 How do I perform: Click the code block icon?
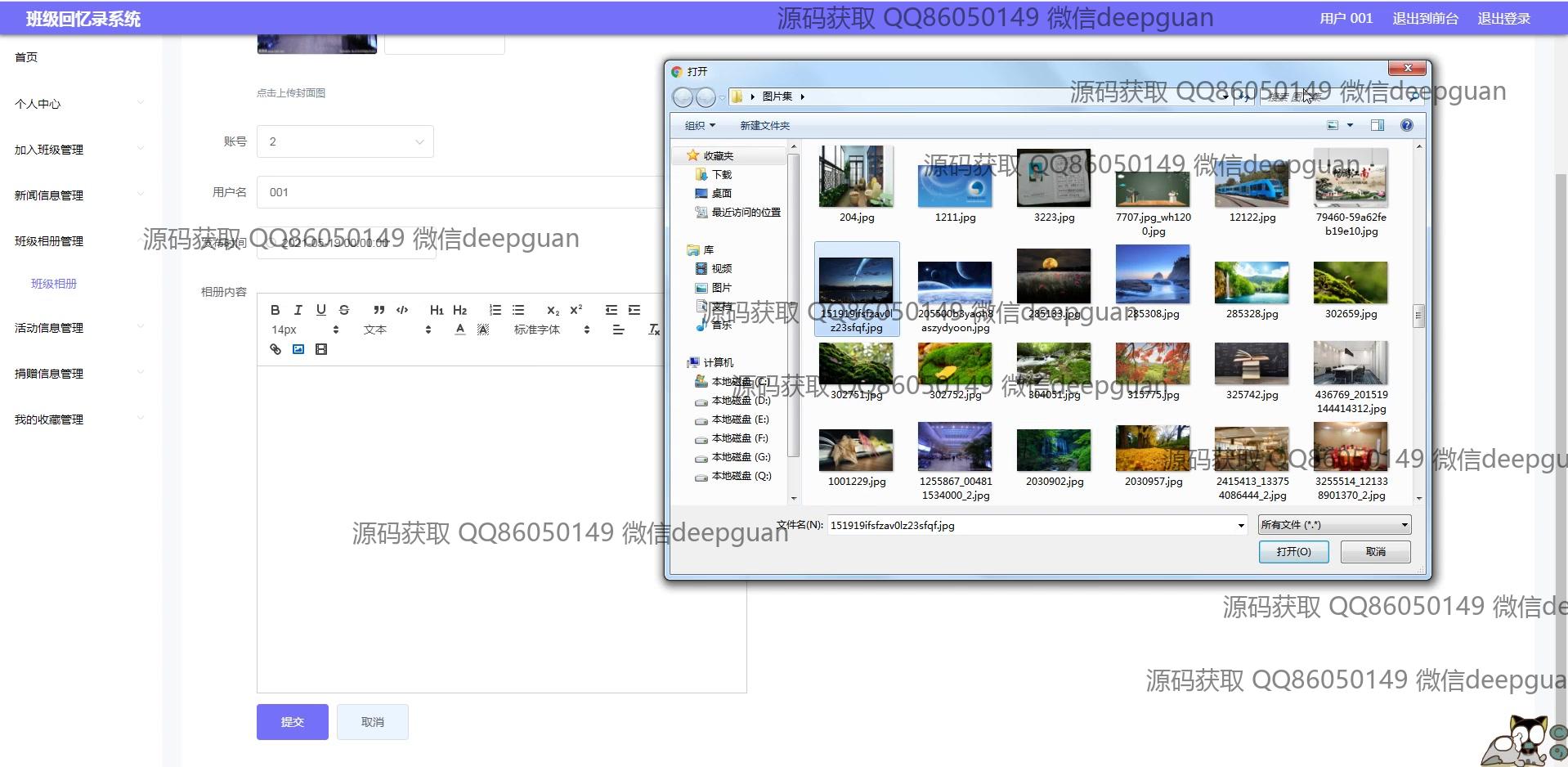click(x=402, y=310)
